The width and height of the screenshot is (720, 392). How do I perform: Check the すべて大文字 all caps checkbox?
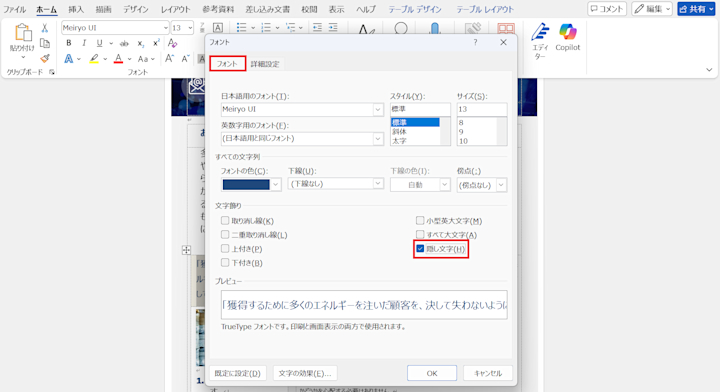pyautogui.click(x=420, y=235)
